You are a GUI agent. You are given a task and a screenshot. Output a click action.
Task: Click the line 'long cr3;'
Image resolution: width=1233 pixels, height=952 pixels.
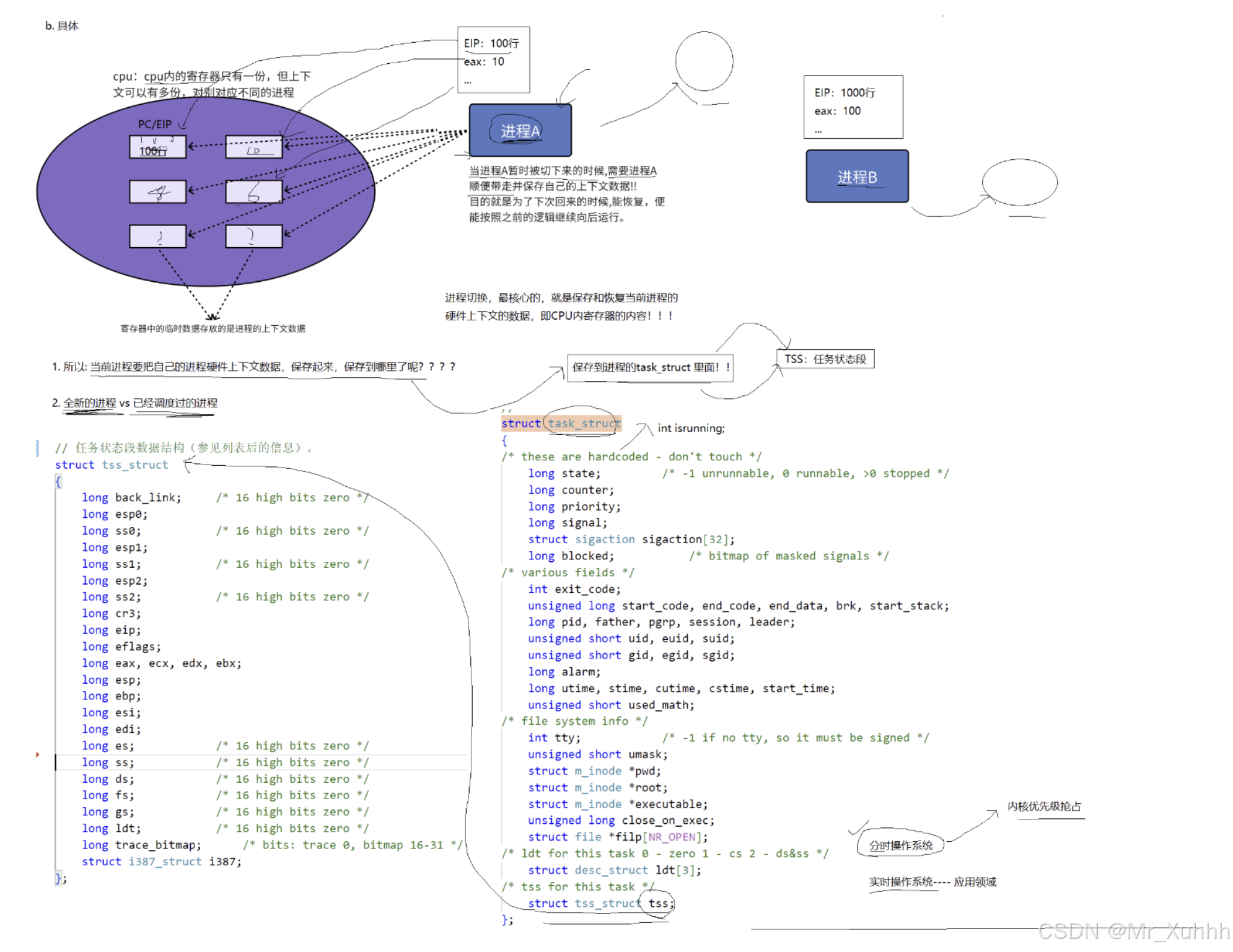[112, 613]
